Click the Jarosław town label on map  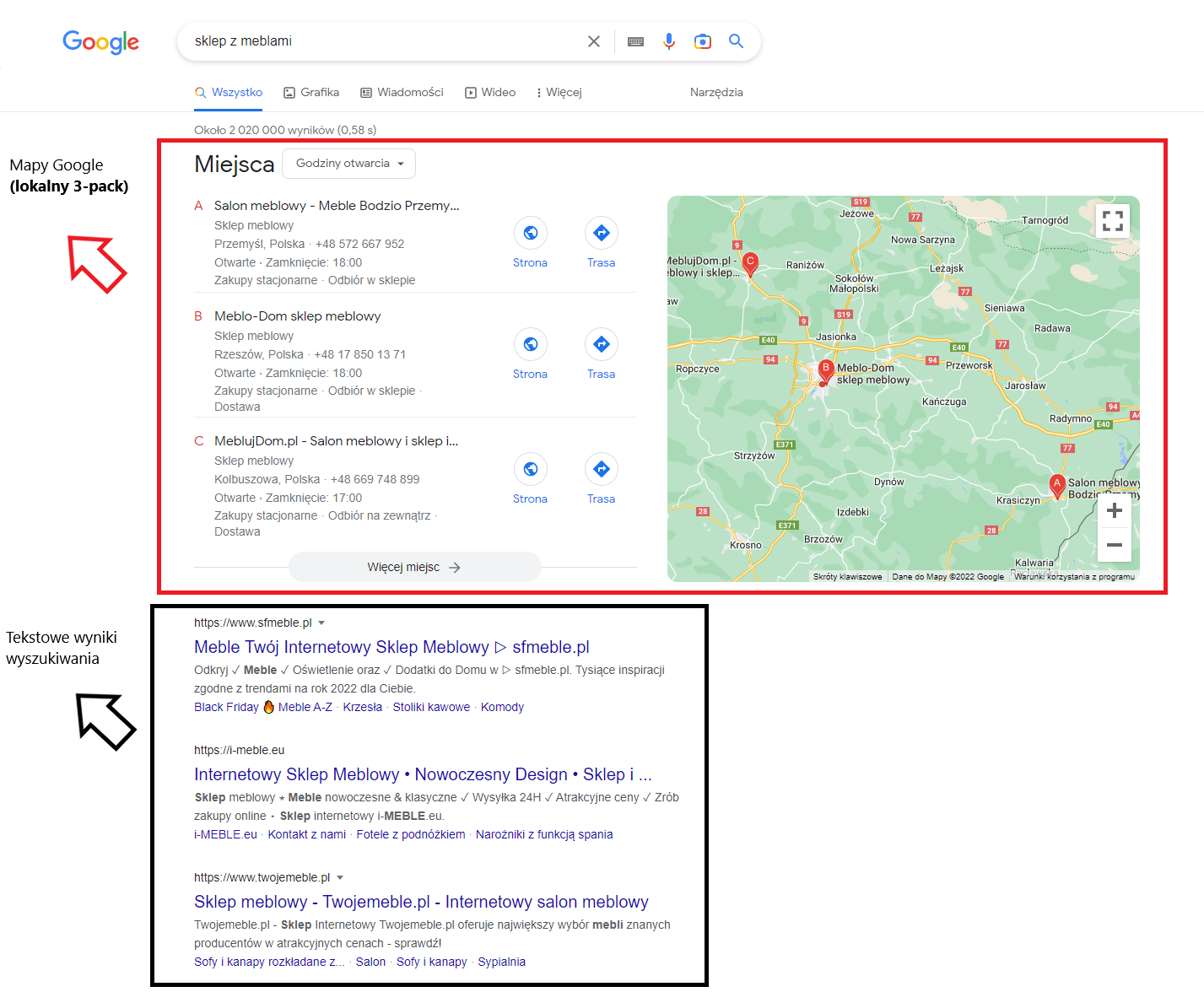(x=1025, y=385)
